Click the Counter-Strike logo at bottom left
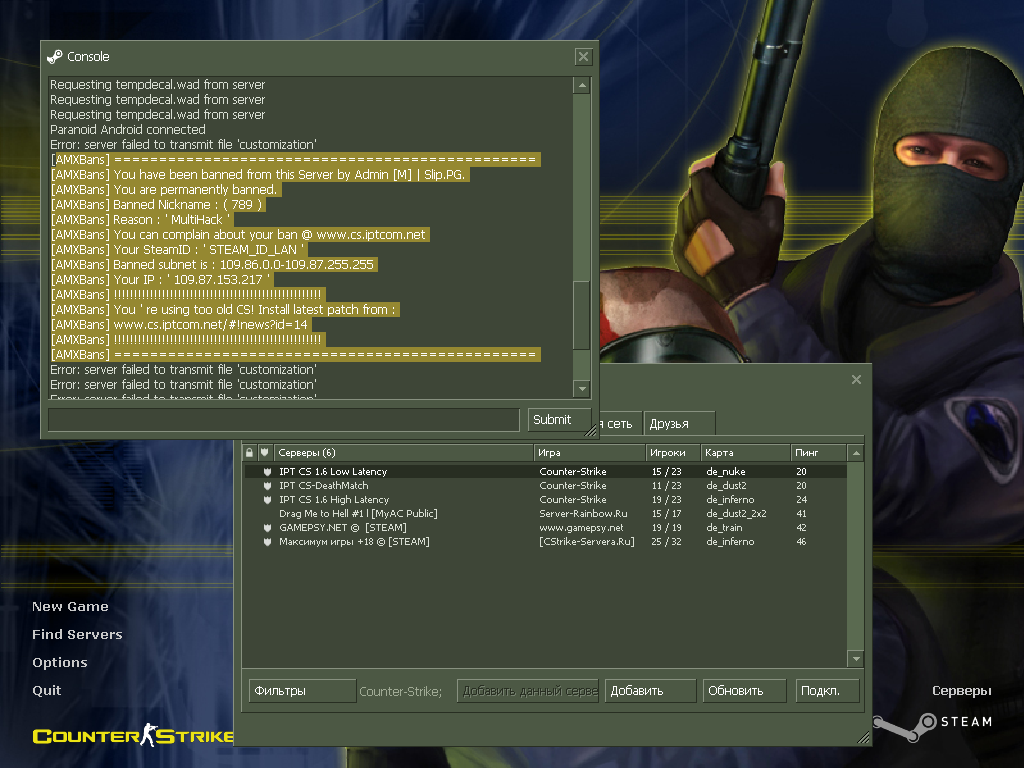Viewport: 1024px width, 768px height. click(x=133, y=736)
